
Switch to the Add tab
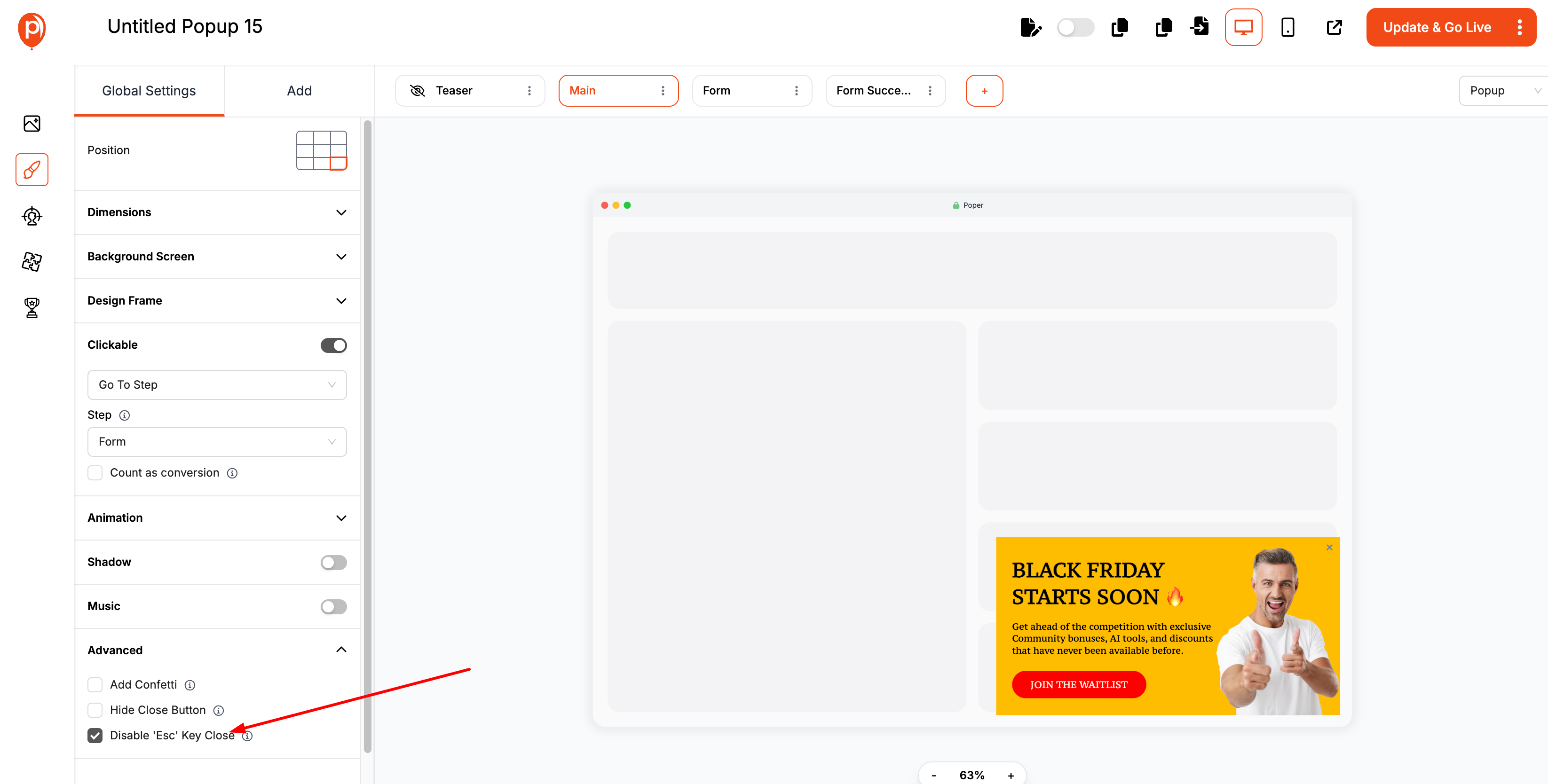pyautogui.click(x=299, y=91)
